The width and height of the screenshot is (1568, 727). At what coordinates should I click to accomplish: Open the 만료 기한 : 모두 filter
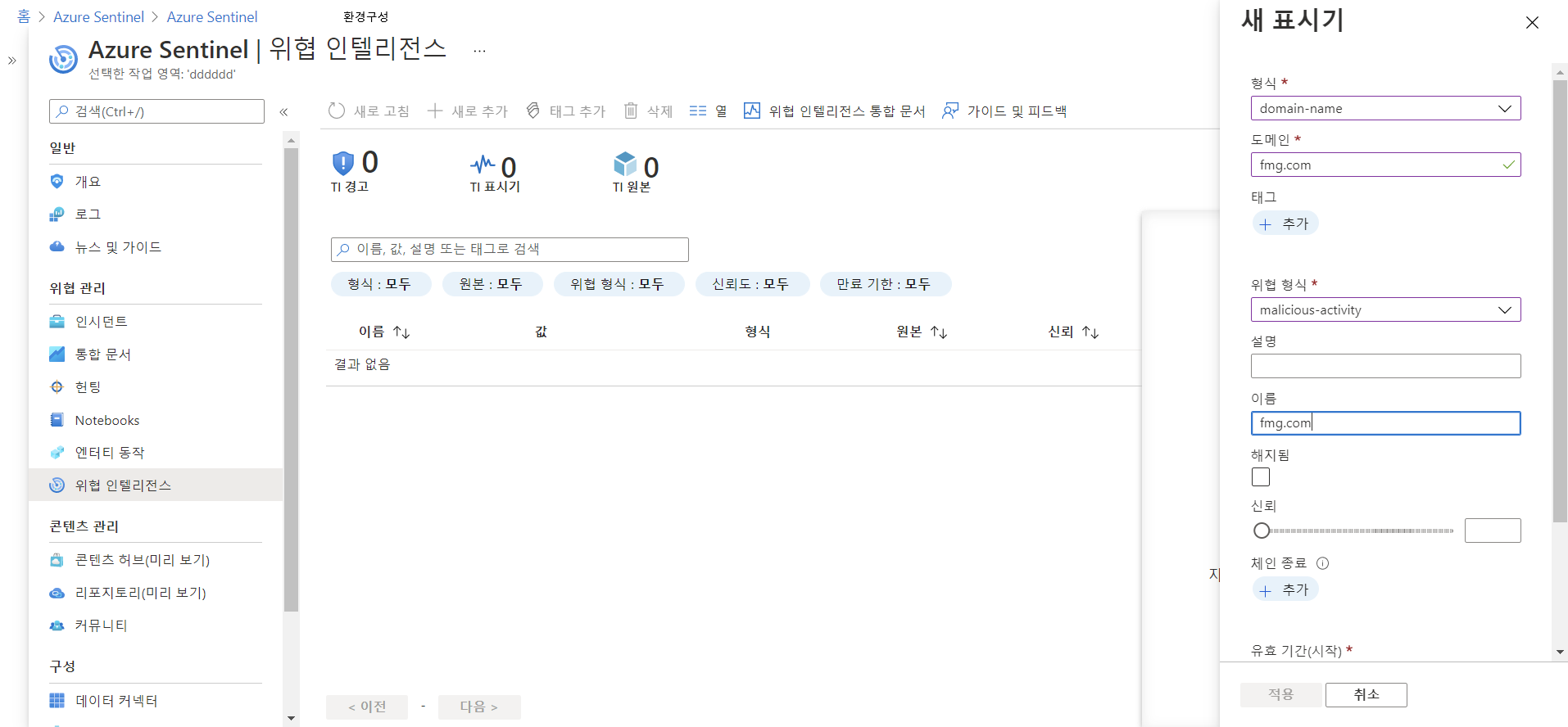click(x=884, y=284)
